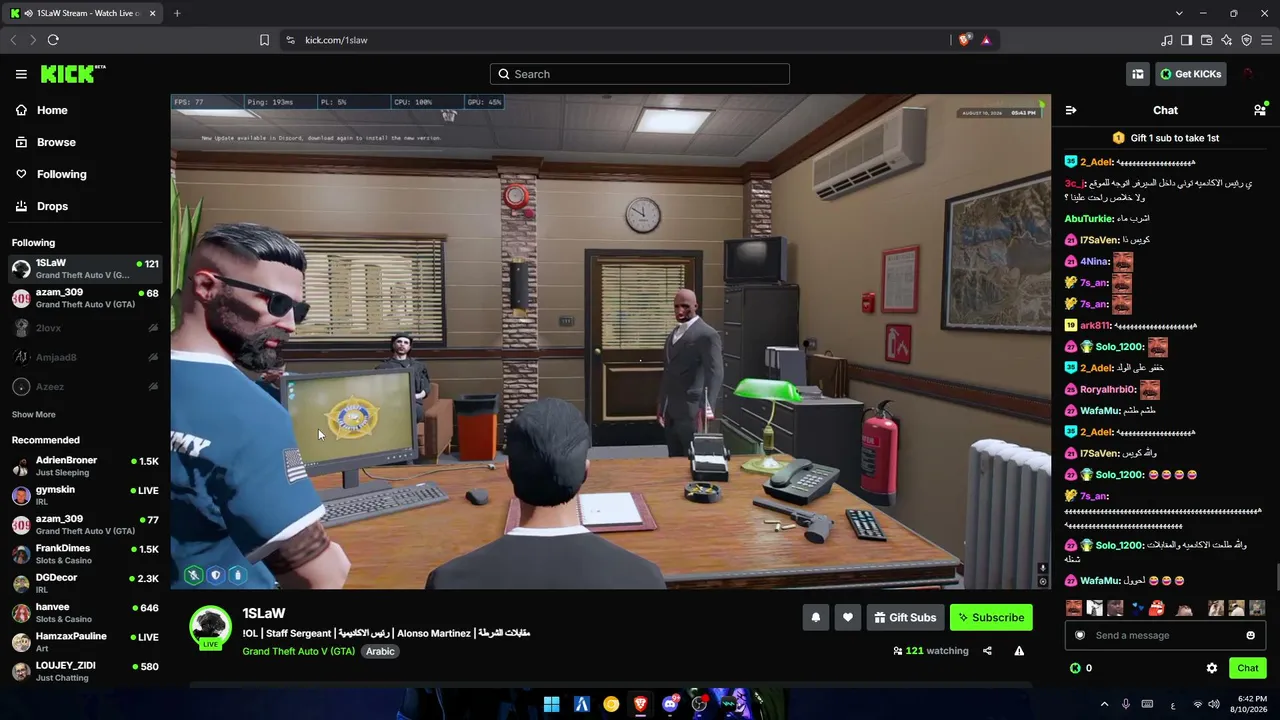
Task: Select the red laughing mouth emote
Action: click(x=1157, y=608)
